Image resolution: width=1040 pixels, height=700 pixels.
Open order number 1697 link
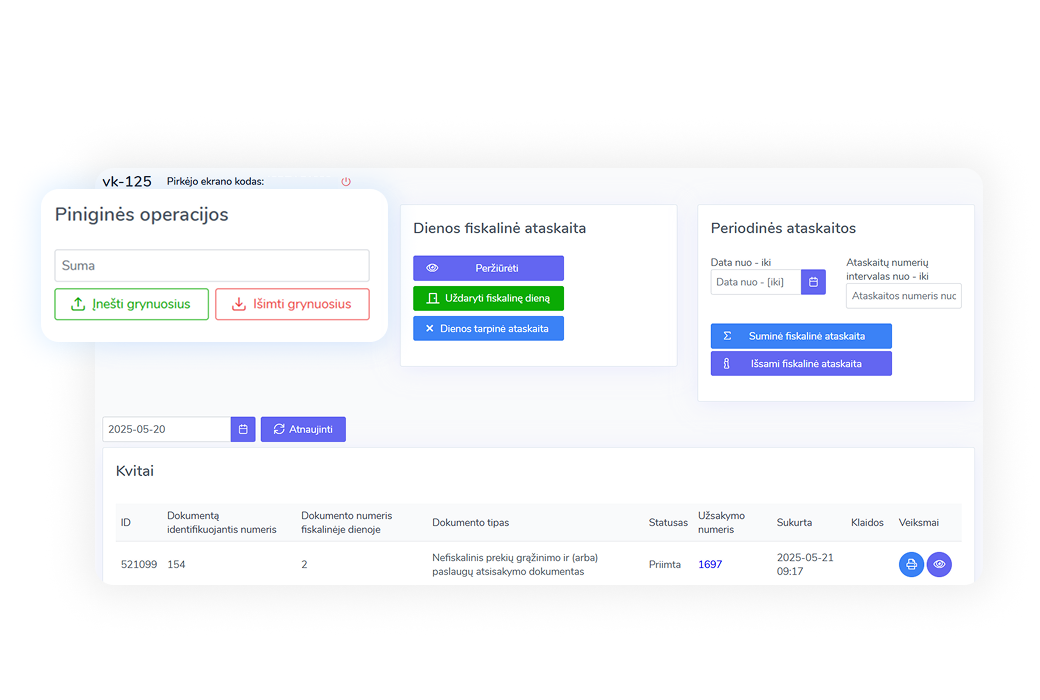point(710,565)
